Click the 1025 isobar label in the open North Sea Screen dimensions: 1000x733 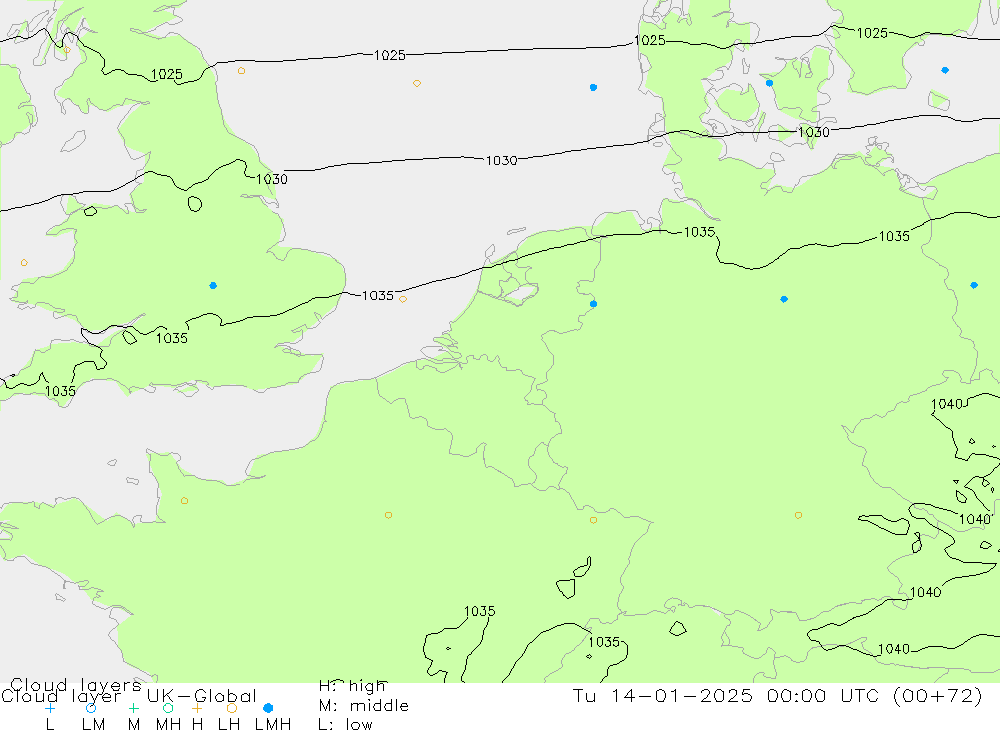(389, 56)
